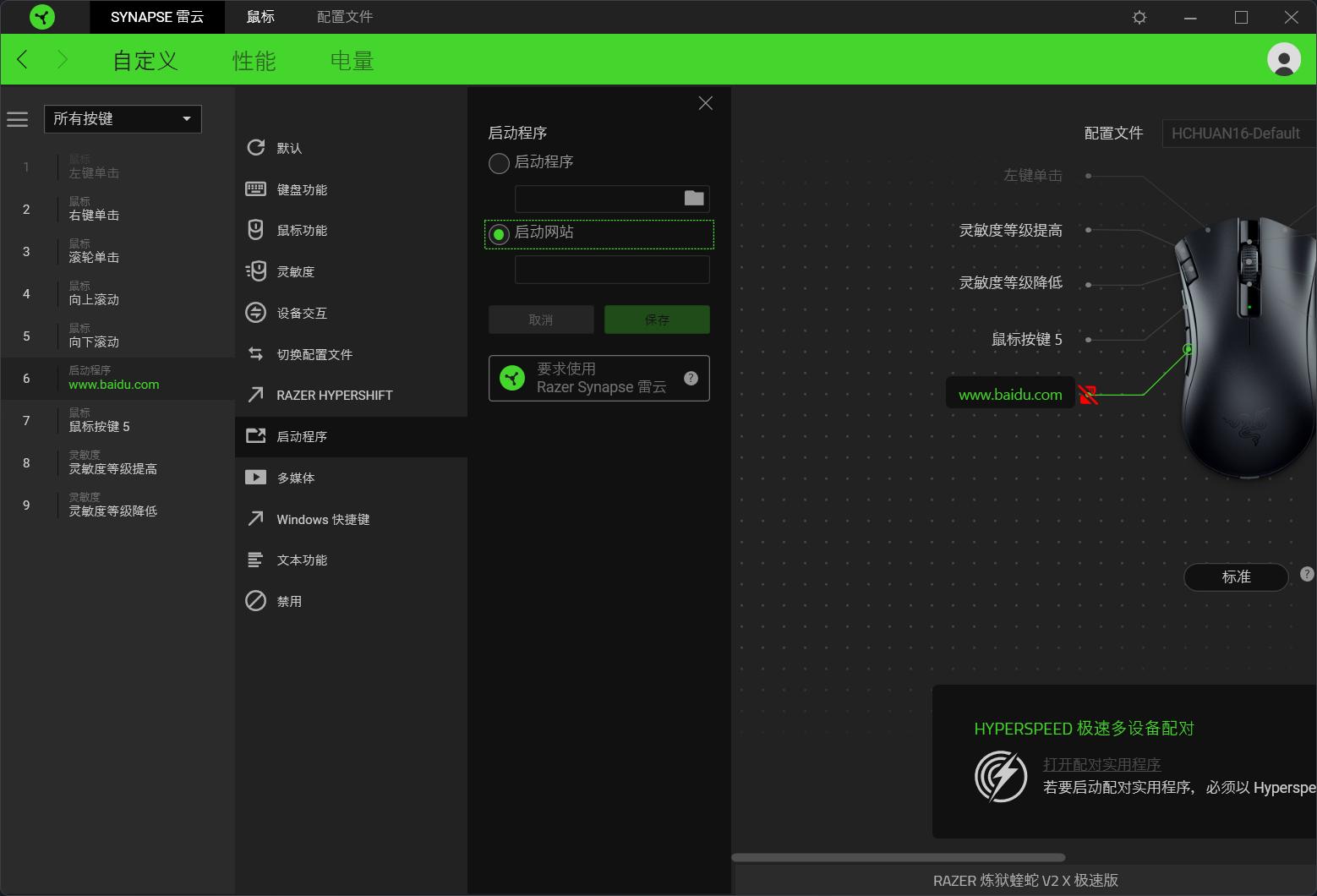The image size is (1317, 896).
Task: Select button row 7 鼠标按键 5
Action: coord(117,420)
